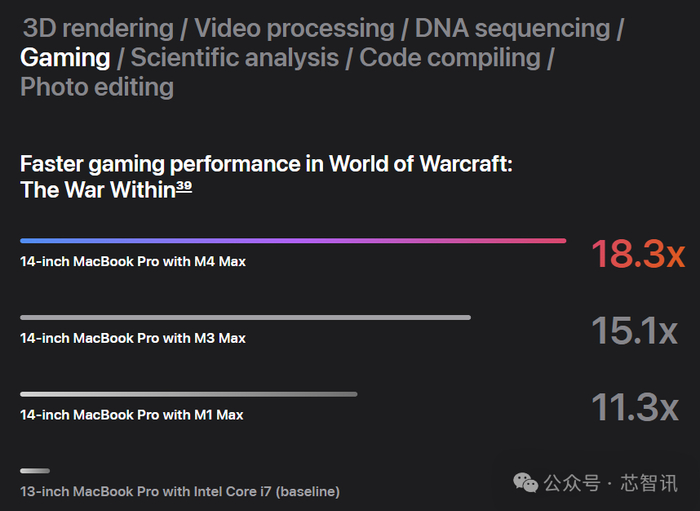Click the 14-inch MacBook Pro with M4 Max label

click(133, 262)
